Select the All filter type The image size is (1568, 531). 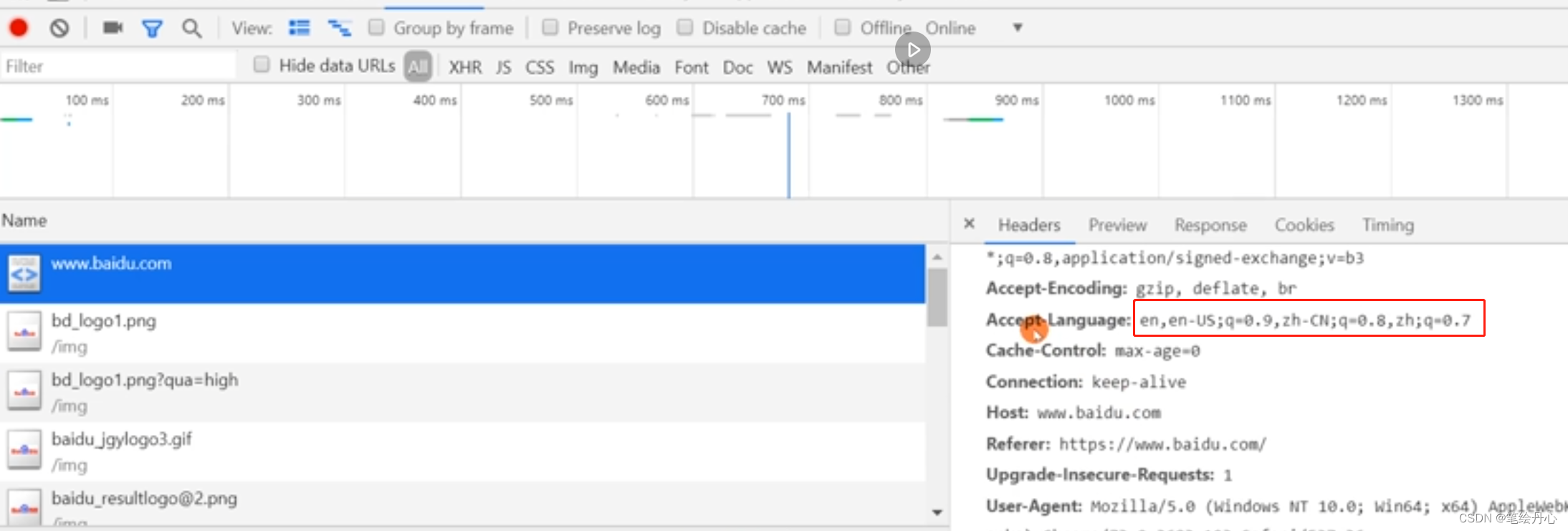pyautogui.click(x=418, y=67)
